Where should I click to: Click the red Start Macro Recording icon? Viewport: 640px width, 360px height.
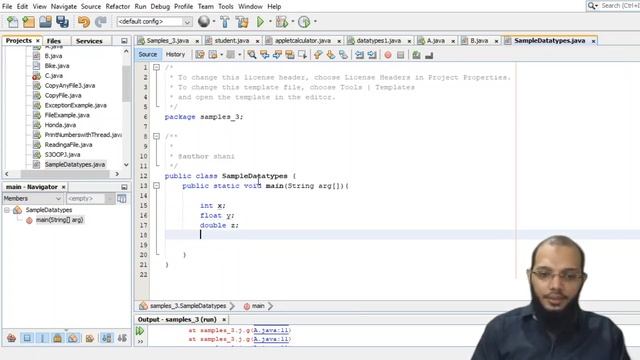388,55
